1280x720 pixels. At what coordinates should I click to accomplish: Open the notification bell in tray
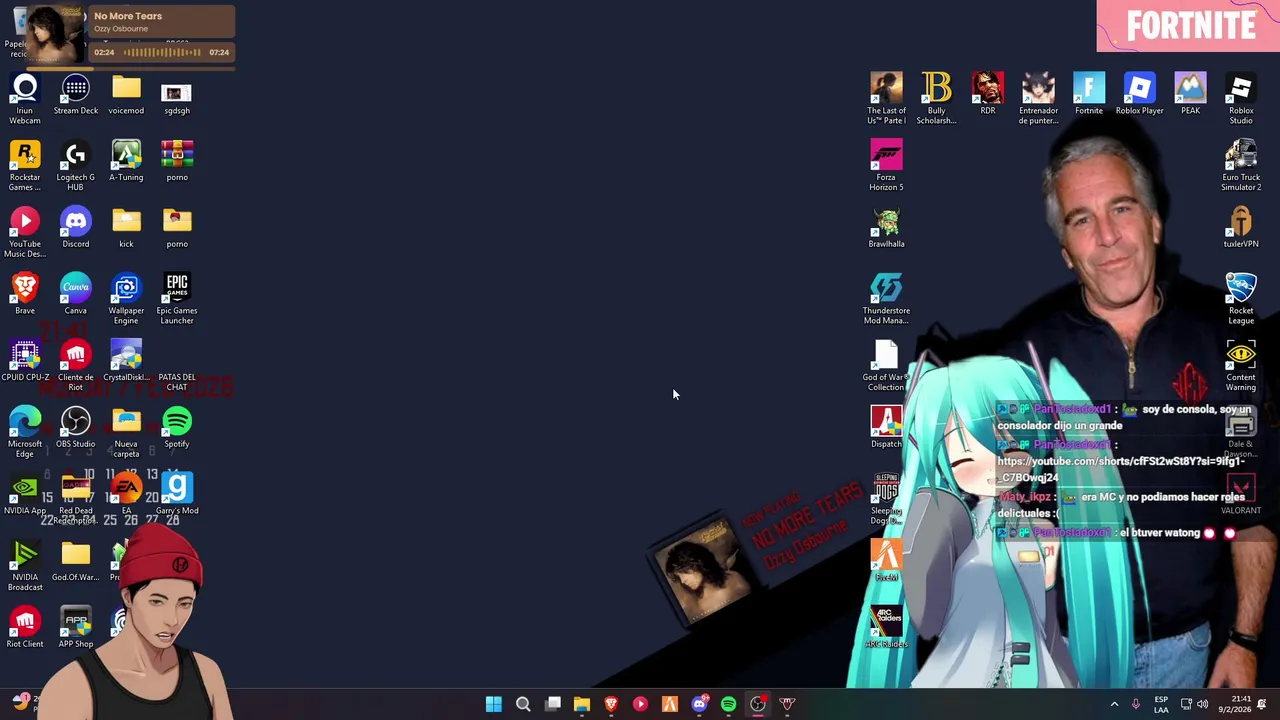(1262, 704)
